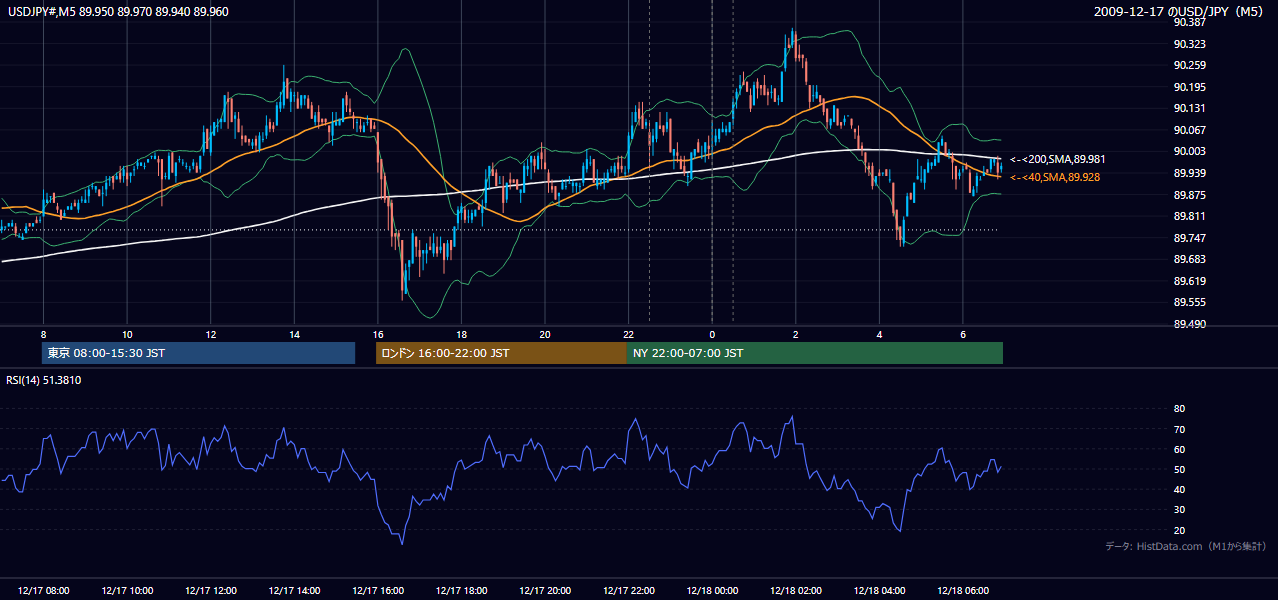Click price axis label 89.939
The image size is (1278, 600).
[x=1189, y=173]
